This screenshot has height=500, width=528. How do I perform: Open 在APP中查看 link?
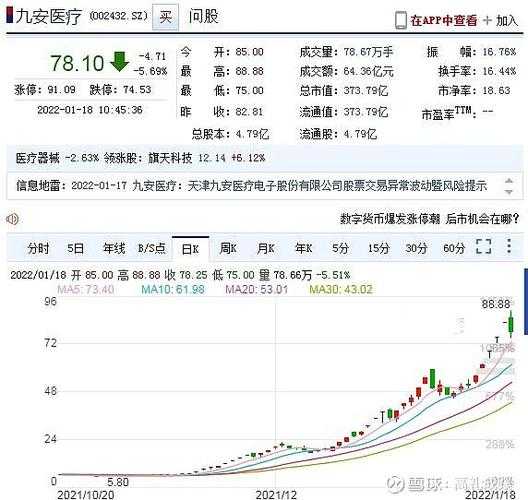point(443,21)
